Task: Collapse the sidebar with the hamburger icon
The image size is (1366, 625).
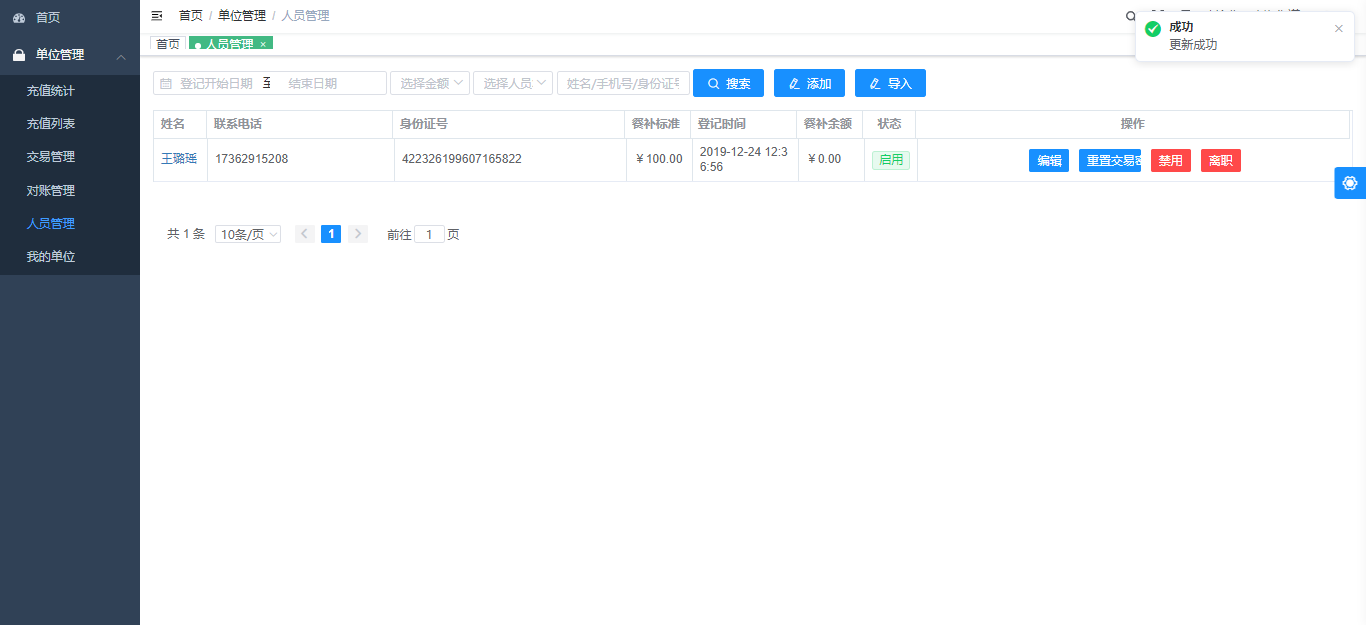Action: pos(157,16)
